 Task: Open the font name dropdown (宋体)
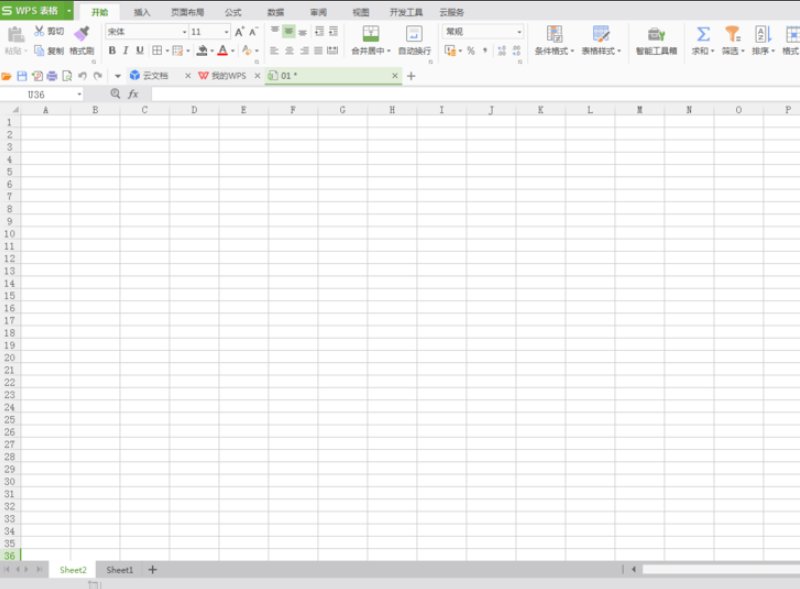pos(184,32)
